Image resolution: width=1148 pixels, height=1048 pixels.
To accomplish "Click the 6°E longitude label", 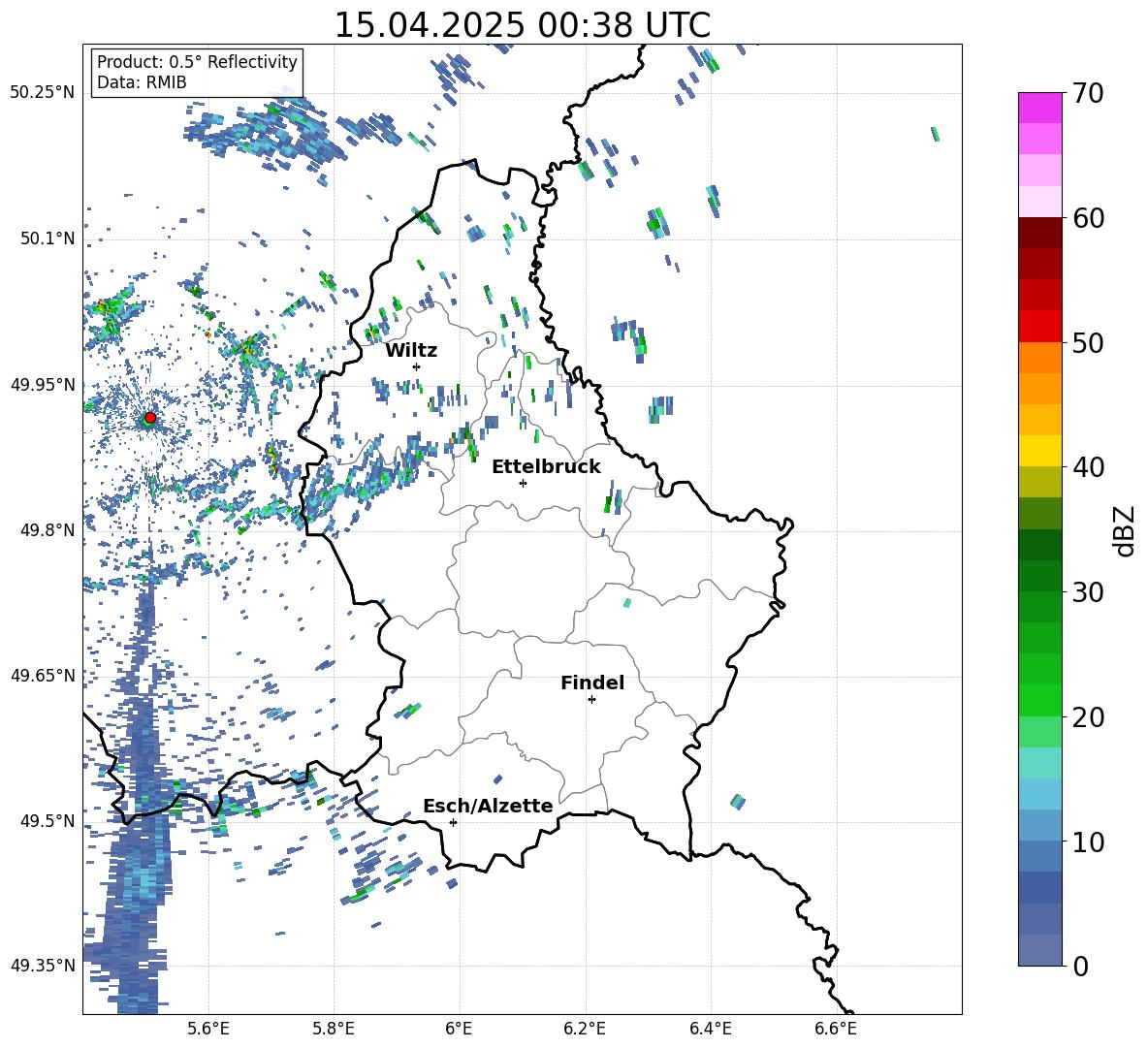I will [x=459, y=1029].
